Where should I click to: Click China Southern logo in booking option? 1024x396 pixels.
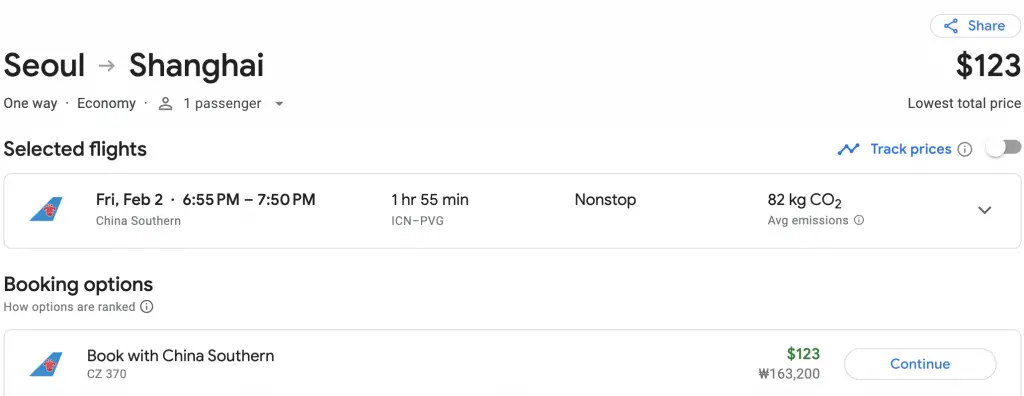(46, 364)
